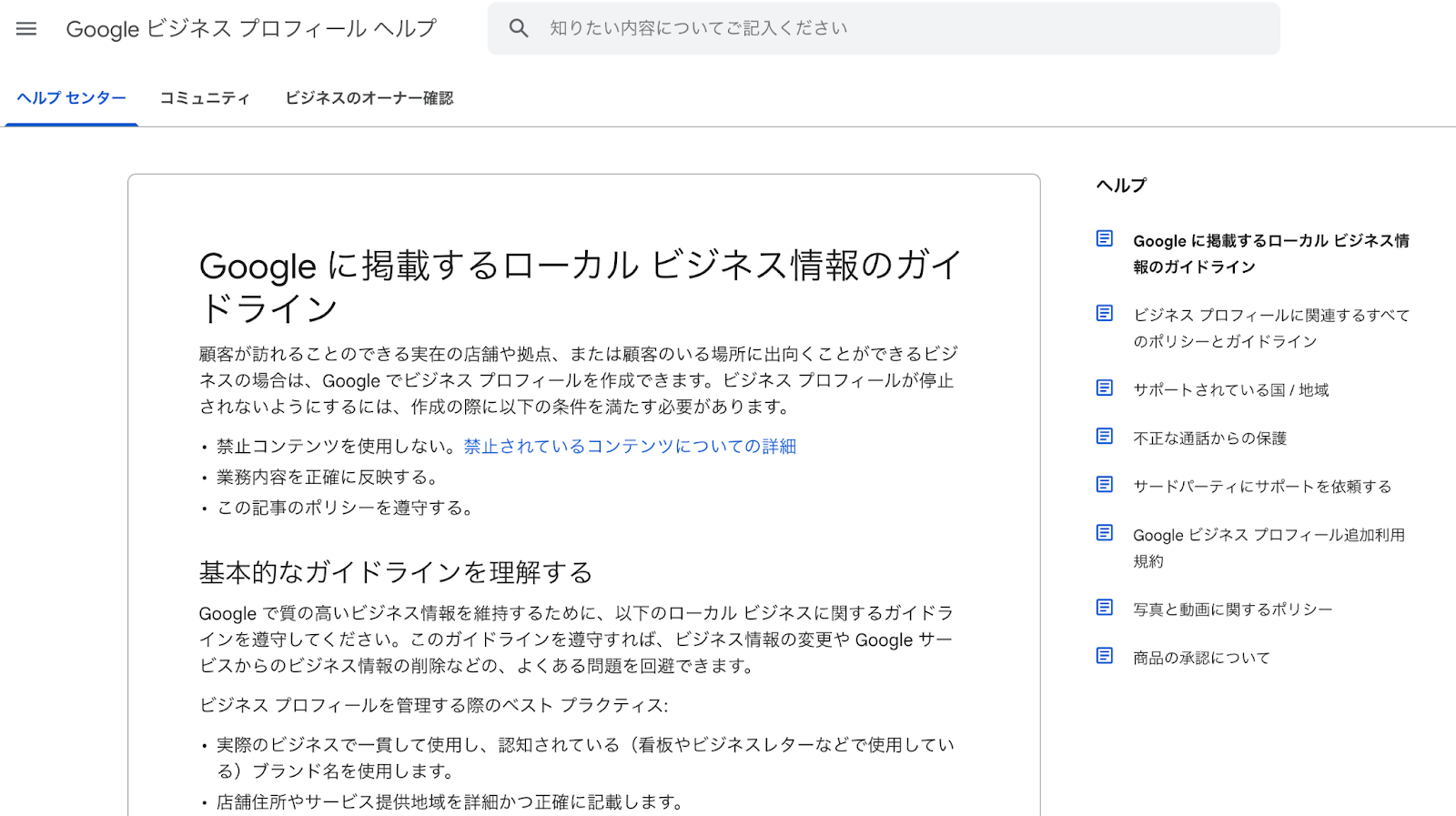Open 禁止されているコンテンツについての詳細 link
The width and height of the screenshot is (1456, 816).
pos(630,447)
